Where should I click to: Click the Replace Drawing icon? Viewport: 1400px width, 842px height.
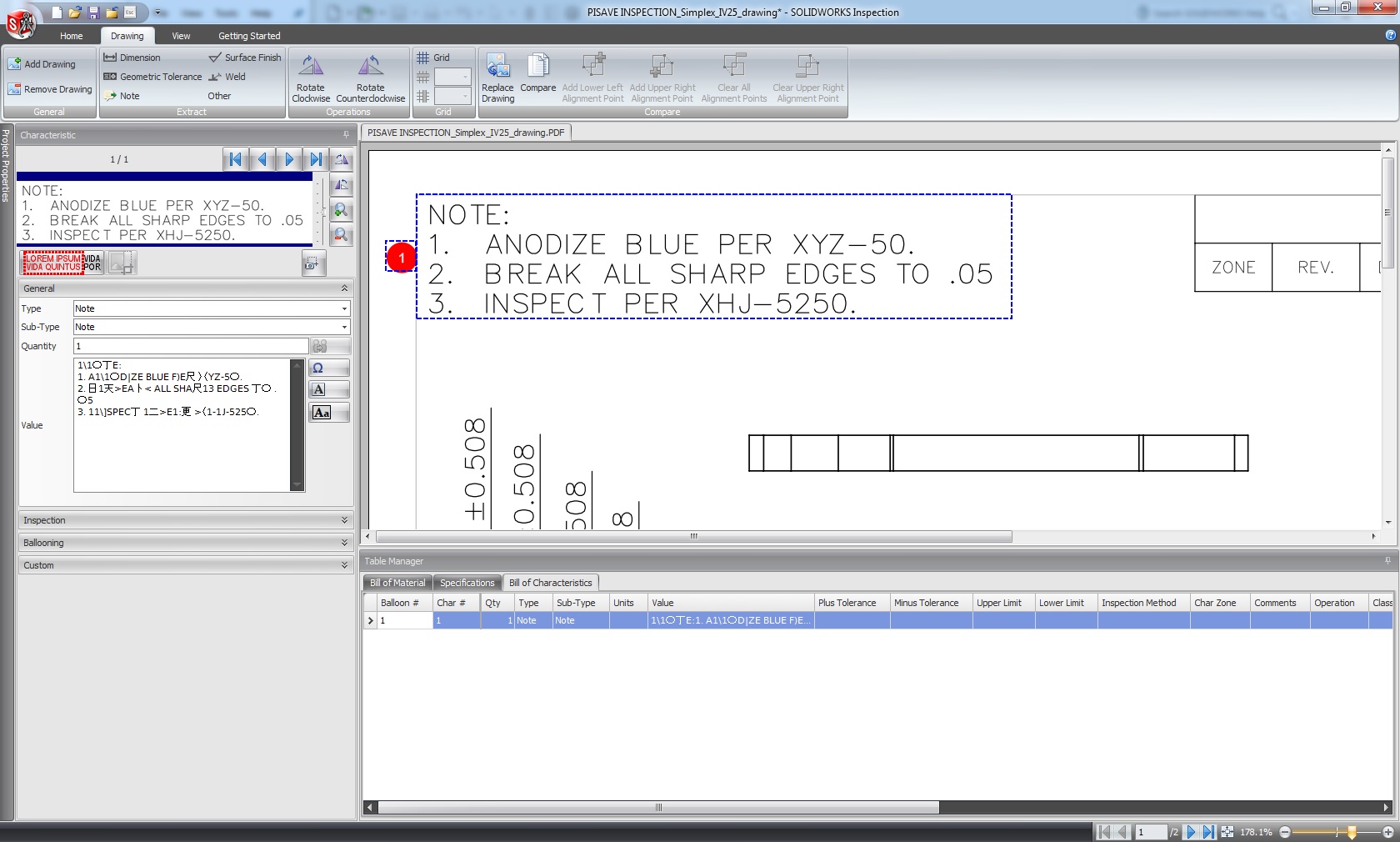click(497, 68)
